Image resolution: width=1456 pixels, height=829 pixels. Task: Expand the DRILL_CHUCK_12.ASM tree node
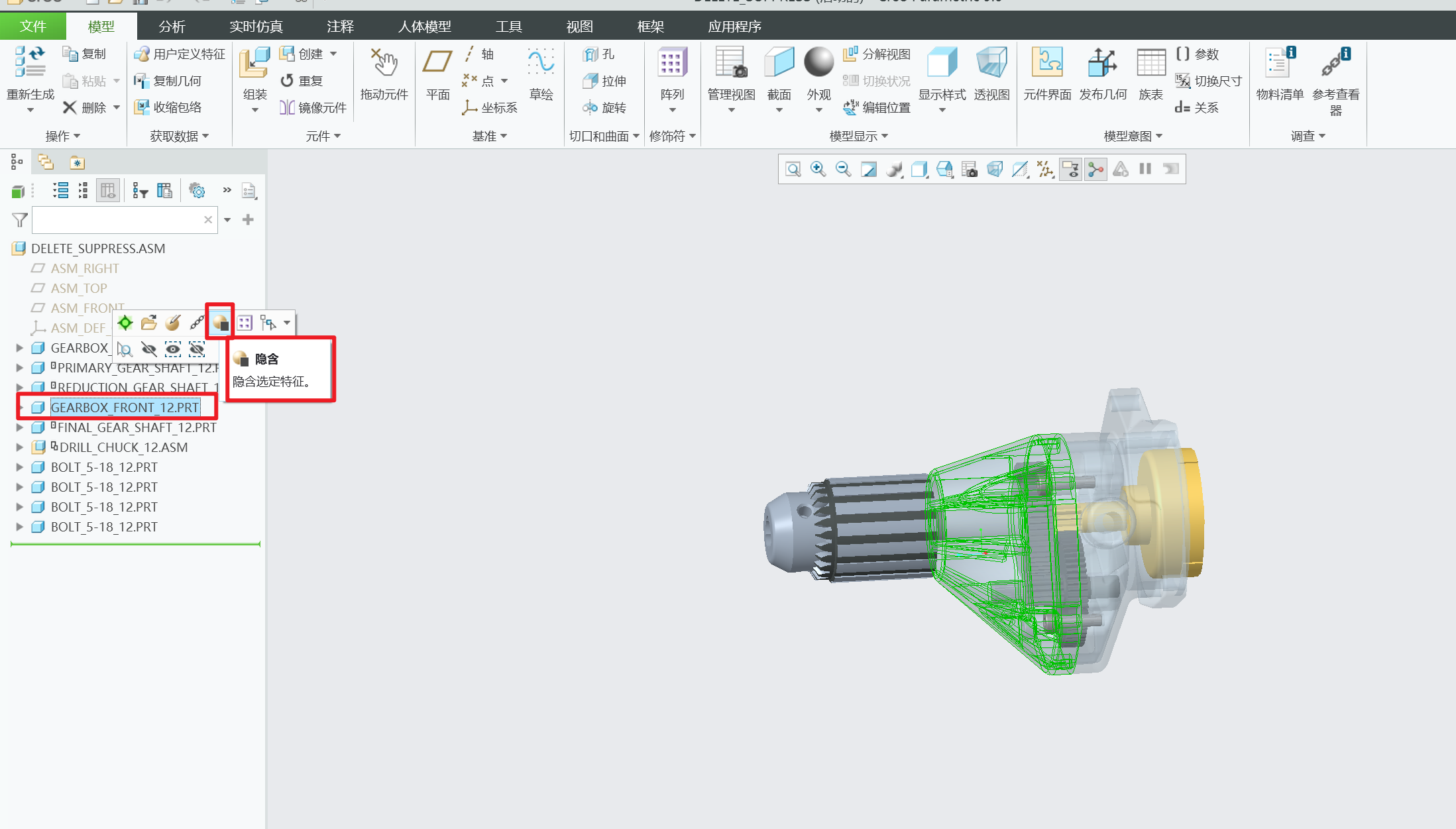pyautogui.click(x=20, y=447)
